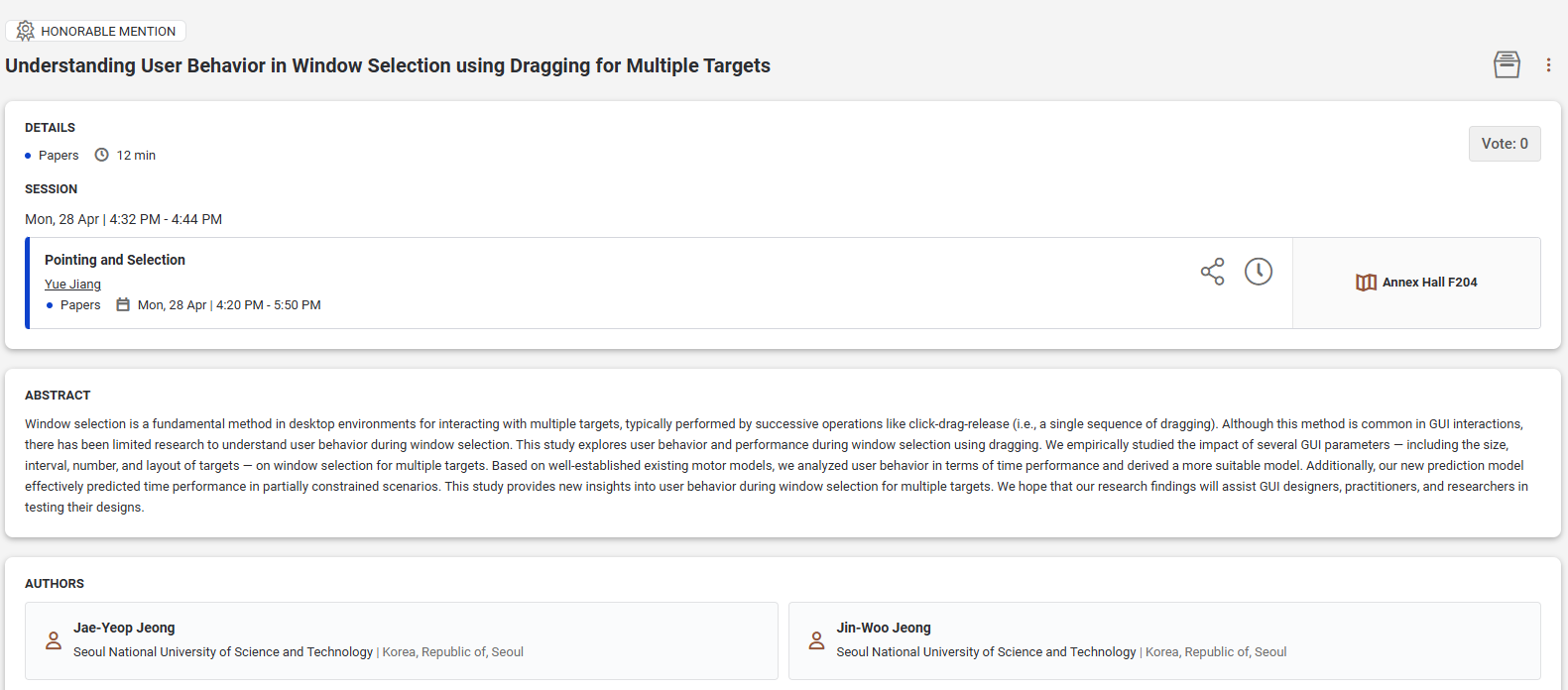Click the Papers tag under Details
This screenshot has width=1568, height=690.
click(59, 156)
